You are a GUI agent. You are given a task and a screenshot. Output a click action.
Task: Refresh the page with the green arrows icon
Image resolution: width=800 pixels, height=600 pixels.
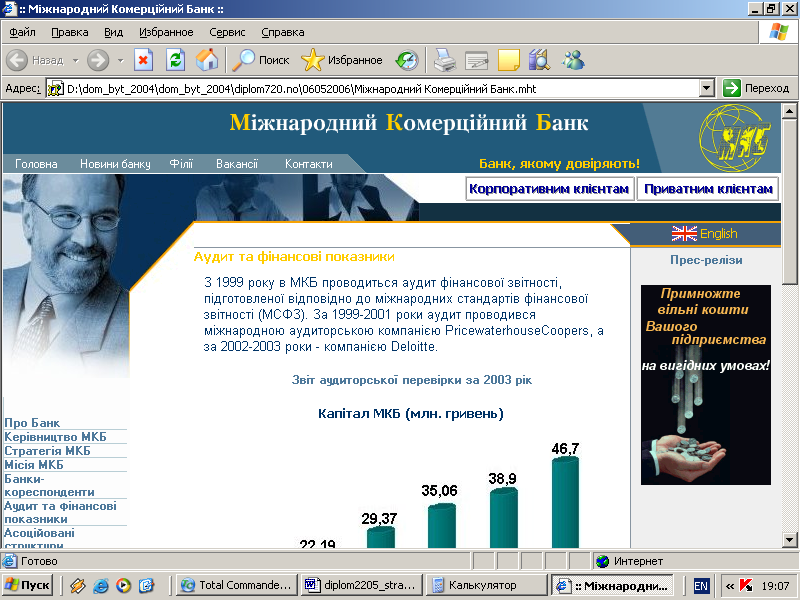click(x=176, y=60)
